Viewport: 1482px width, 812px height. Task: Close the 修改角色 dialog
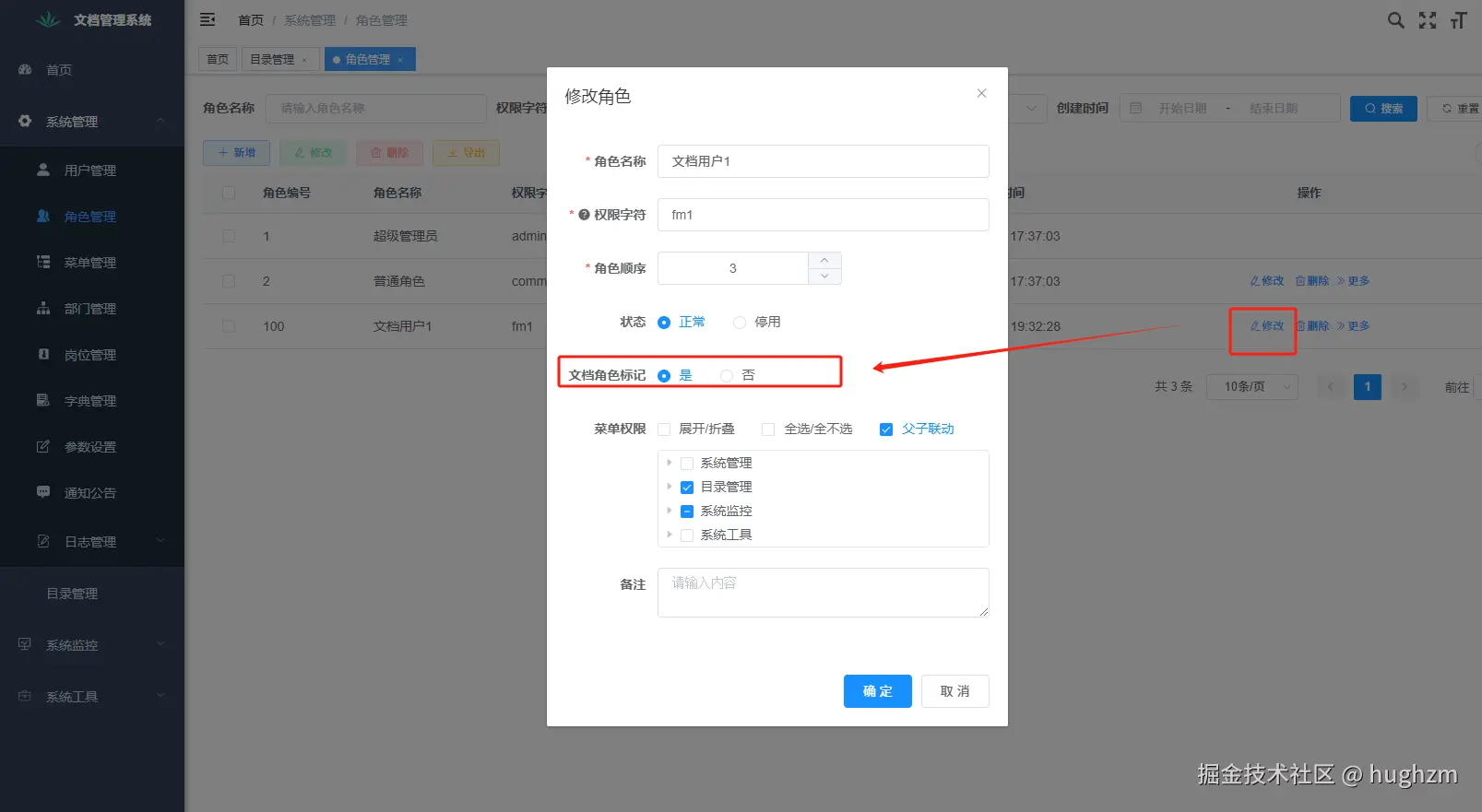click(x=981, y=93)
